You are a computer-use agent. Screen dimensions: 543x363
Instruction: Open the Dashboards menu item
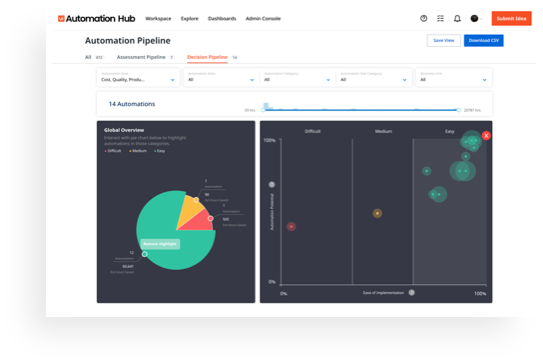[x=222, y=18]
